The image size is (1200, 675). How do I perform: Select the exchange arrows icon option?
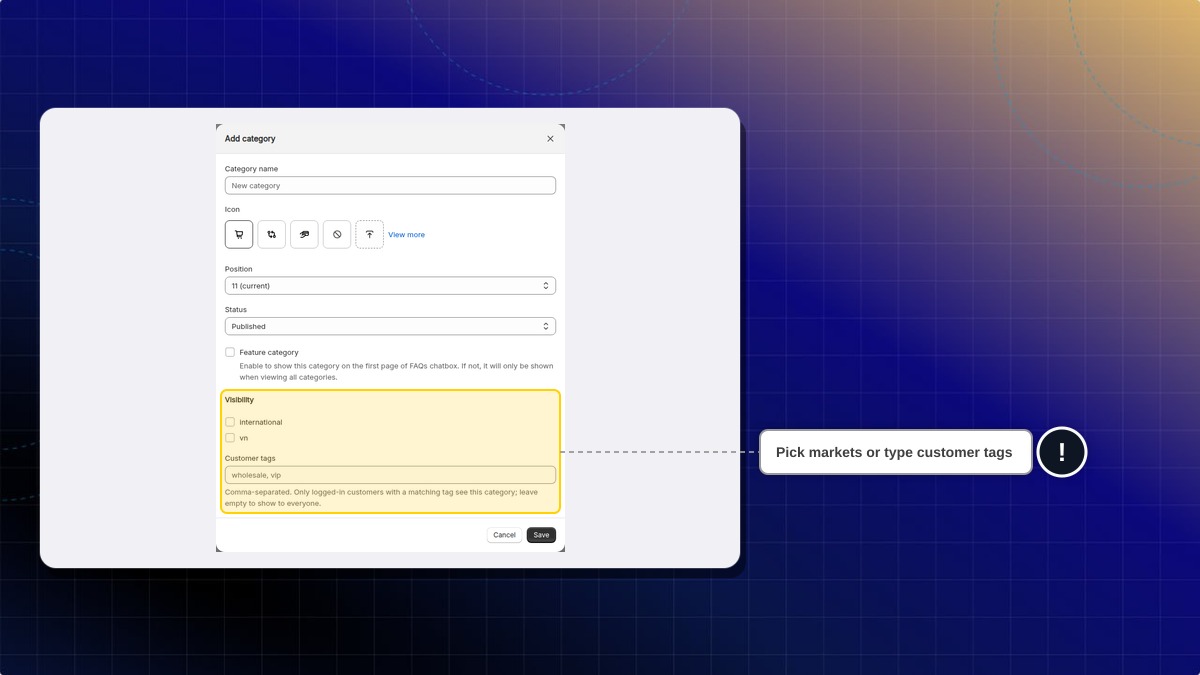tap(271, 234)
